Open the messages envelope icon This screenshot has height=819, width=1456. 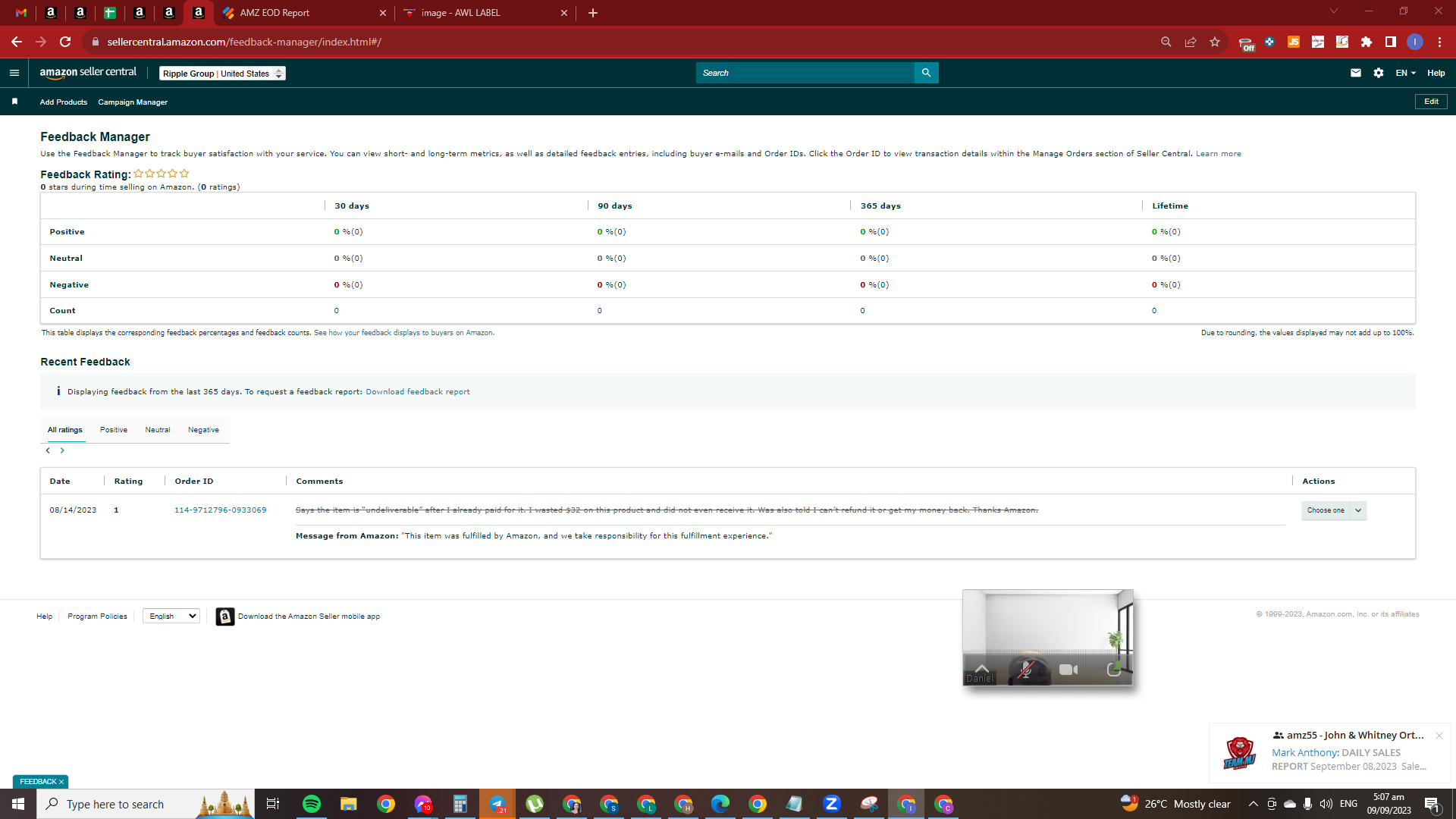click(1356, 73)
